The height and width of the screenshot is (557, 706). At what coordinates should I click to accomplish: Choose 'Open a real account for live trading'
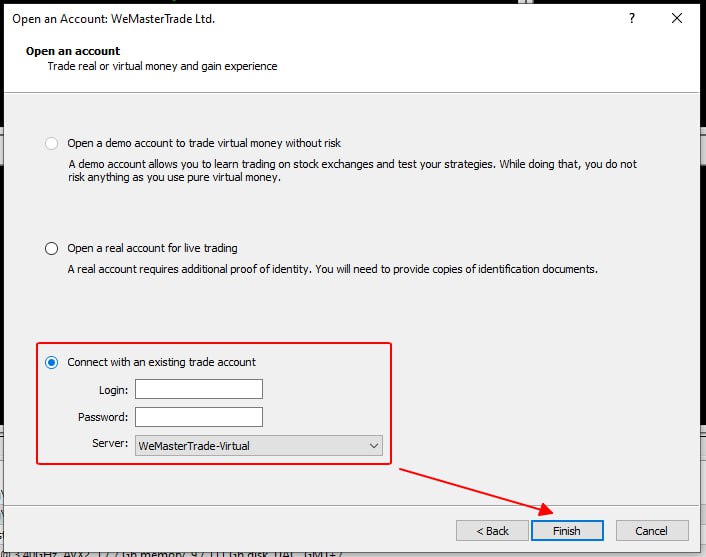(x=52, y=248)
